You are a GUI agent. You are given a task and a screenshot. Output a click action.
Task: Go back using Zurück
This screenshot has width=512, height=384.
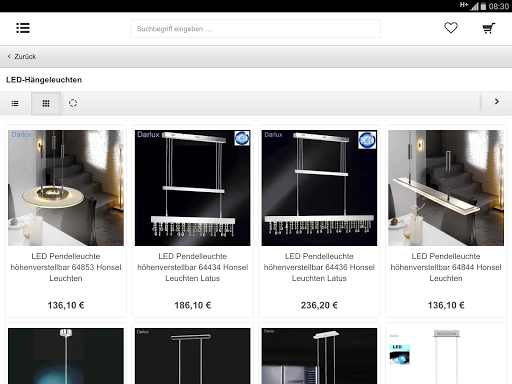point(25,57)
